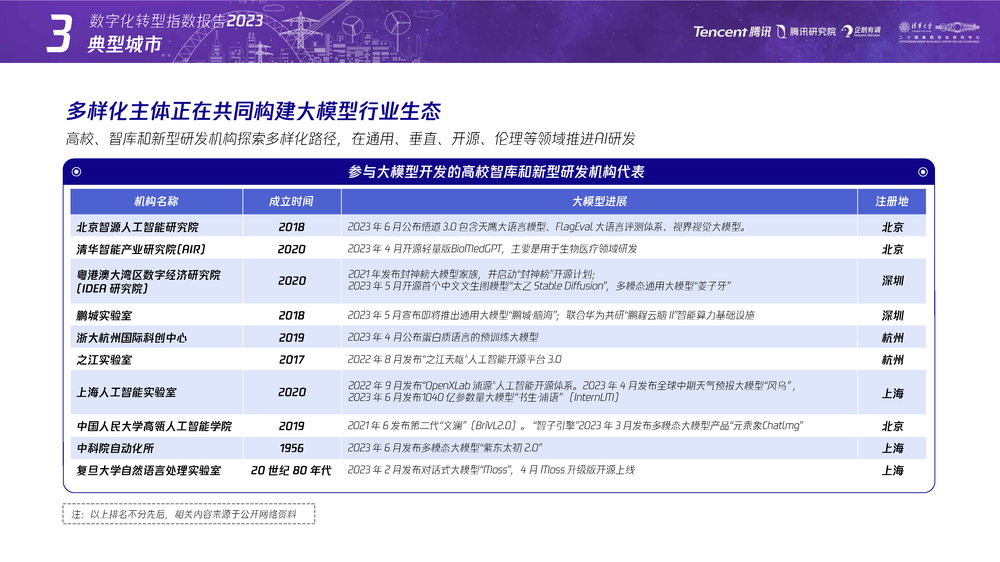Click year 2019 in the 浙大杭州 row

pyautogui.click(x=291, y=337)
